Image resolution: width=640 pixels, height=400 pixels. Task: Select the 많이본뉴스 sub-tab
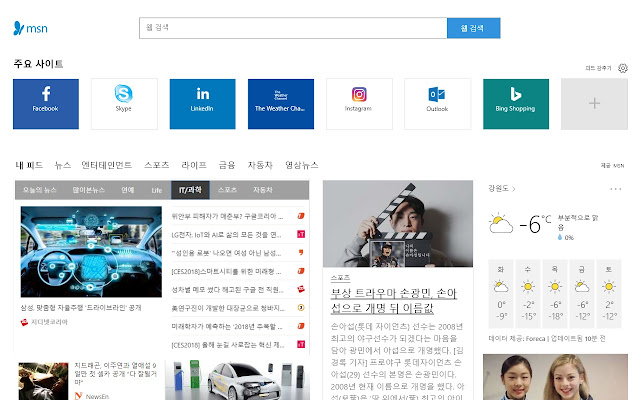[x=89, y=190]
